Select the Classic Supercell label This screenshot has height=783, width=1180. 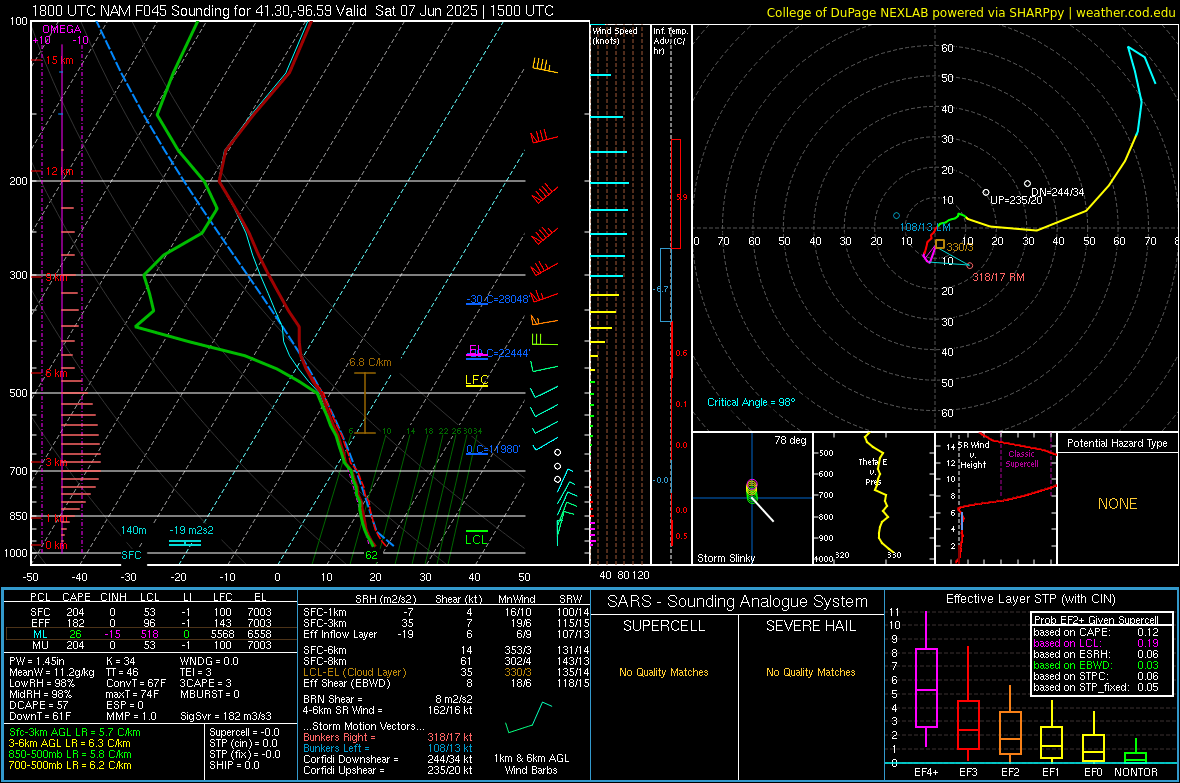click(1022, 459)
